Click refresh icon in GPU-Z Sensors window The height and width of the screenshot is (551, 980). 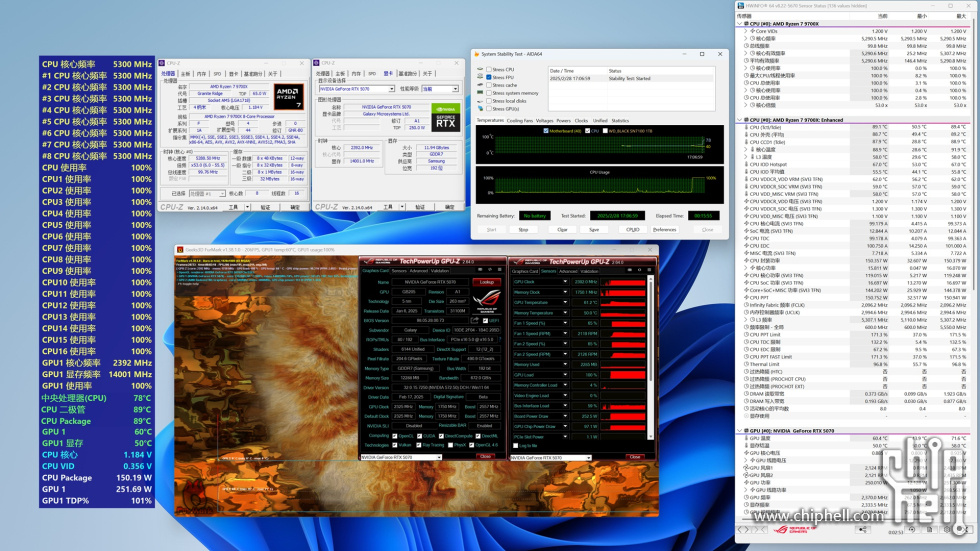coord(639,270)
